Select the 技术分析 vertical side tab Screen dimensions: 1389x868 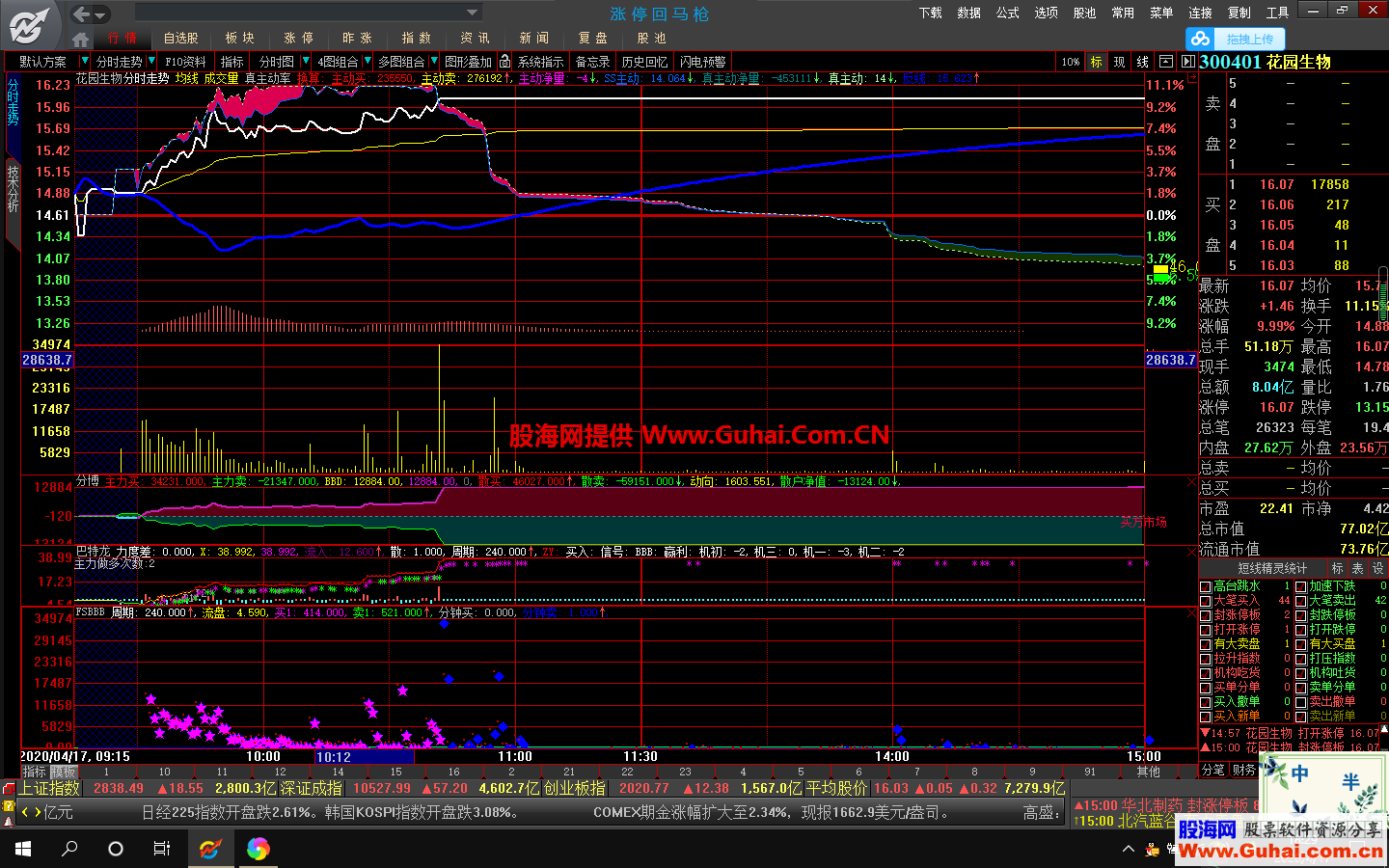[x=13, y=189]
